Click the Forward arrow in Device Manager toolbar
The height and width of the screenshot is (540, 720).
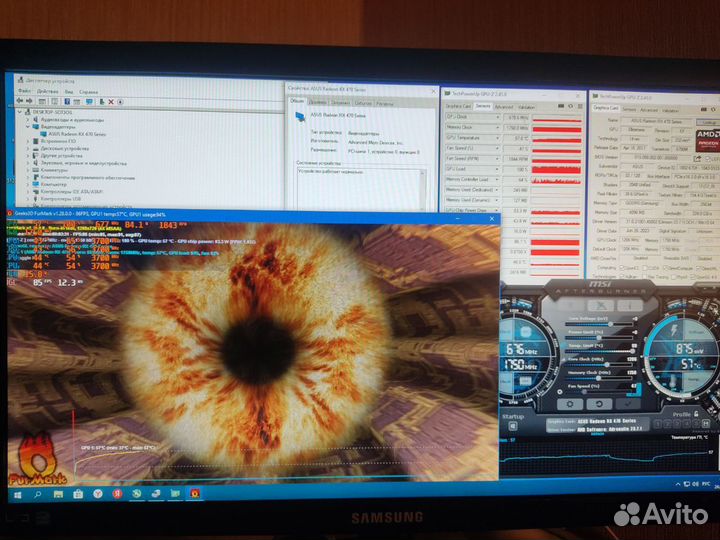(x=29, y=101)
